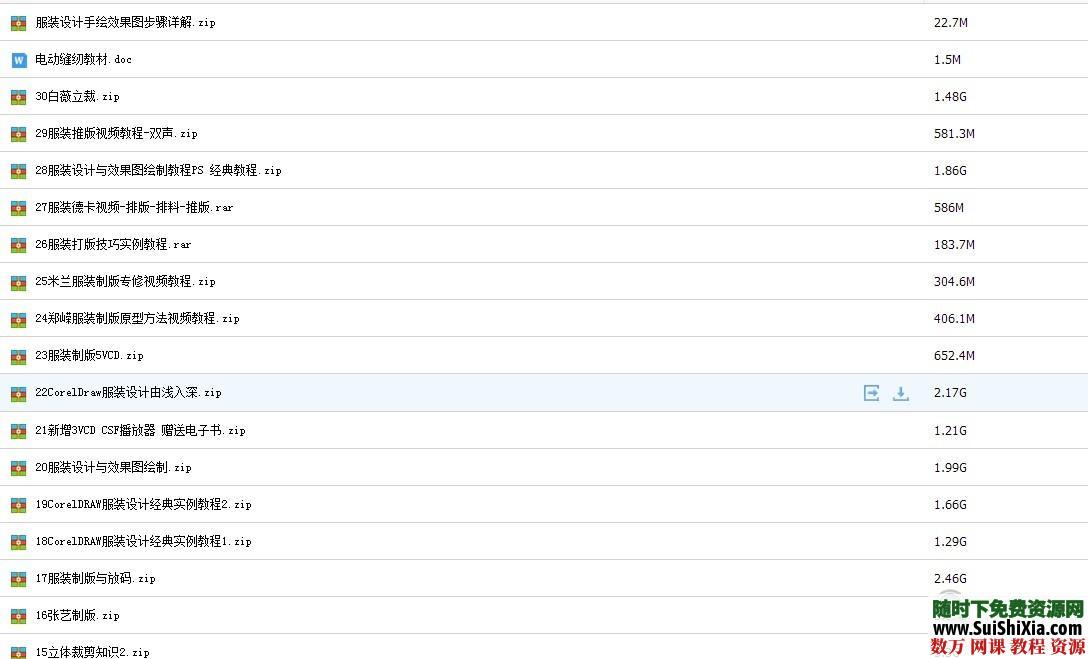Click the archive icon beside 21新增3VCD CSF播放器 file
The width and height of the screenshot is (1088, 659).
tap(18, 431)
